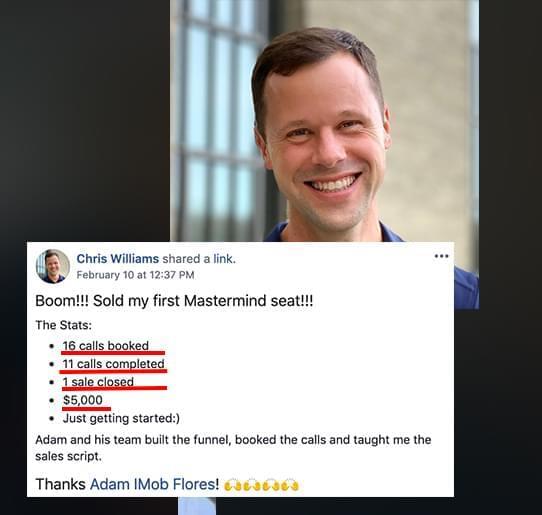The image size is (542, 515).
Task: Click 'The Stats:' heading text
Action: [x=63, y=325]
